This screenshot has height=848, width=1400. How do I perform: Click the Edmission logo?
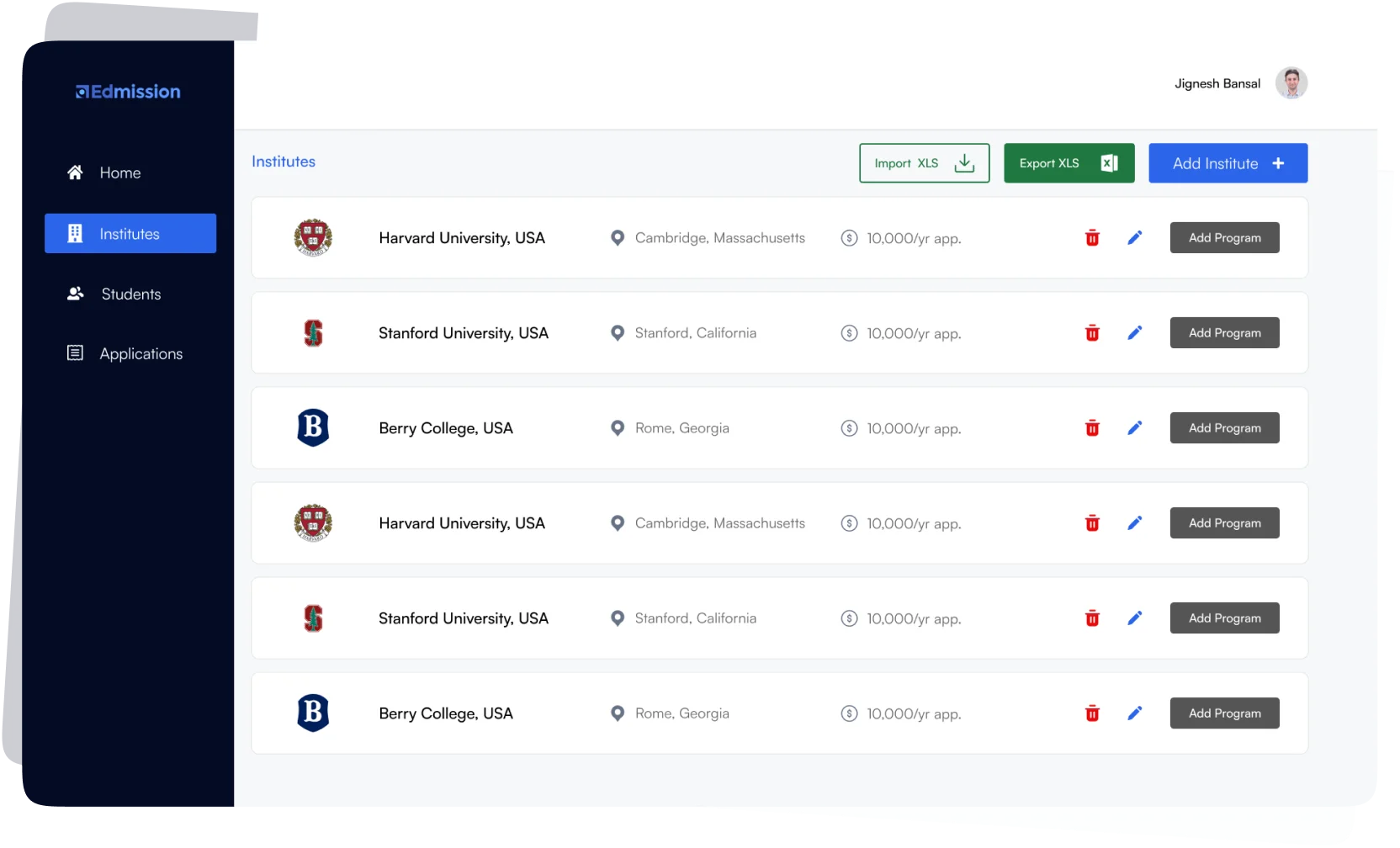tap(128, 92)
